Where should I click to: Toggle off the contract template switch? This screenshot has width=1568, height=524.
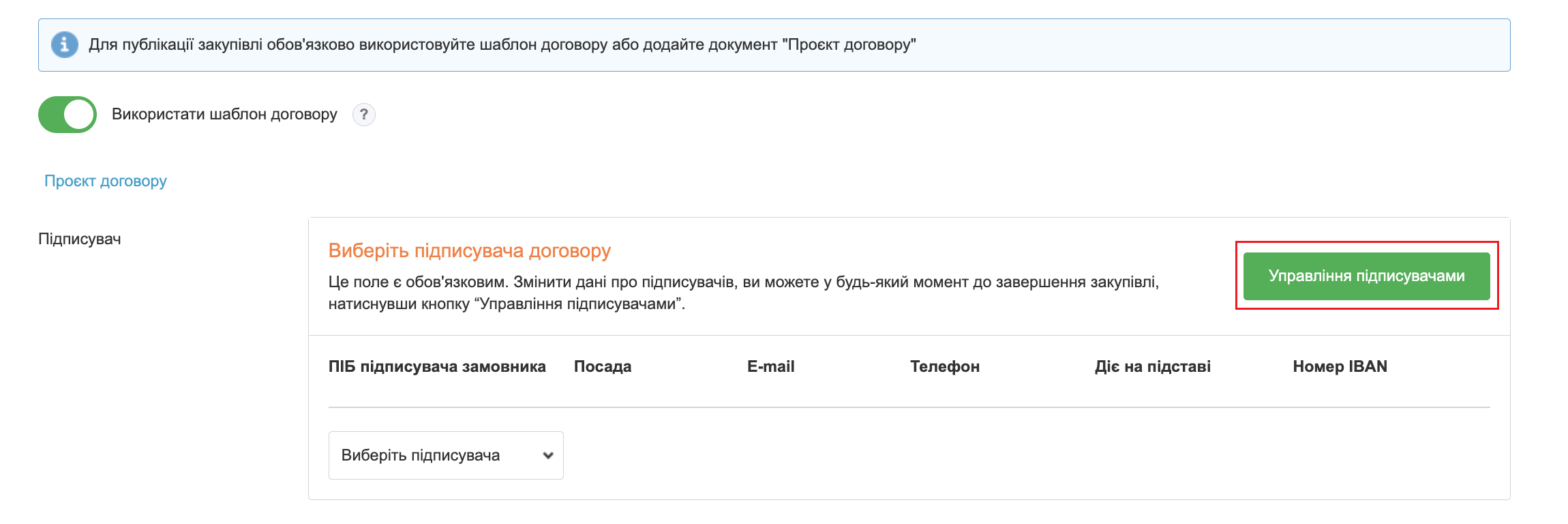67,115
